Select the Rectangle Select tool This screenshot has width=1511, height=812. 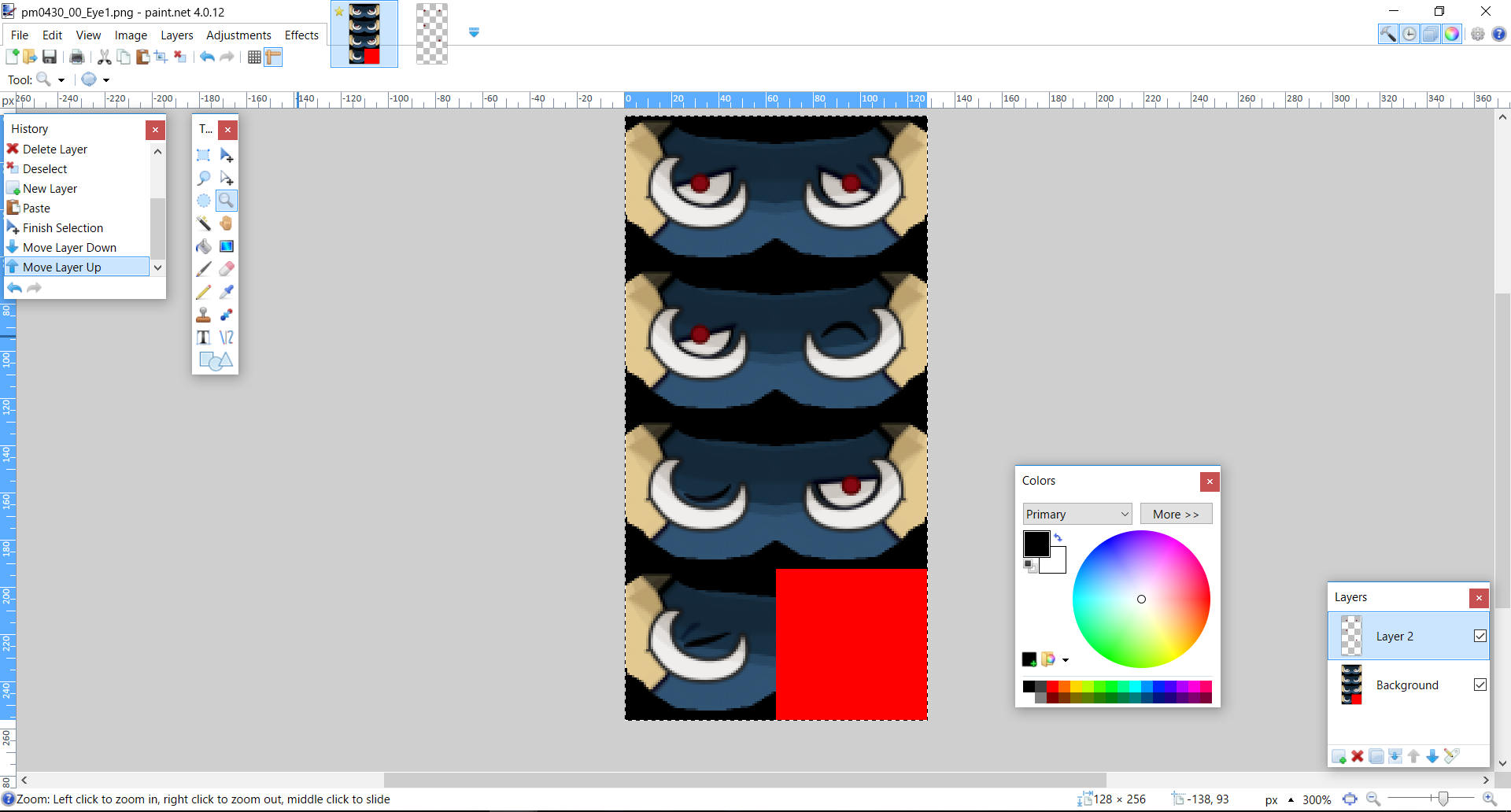203,155
